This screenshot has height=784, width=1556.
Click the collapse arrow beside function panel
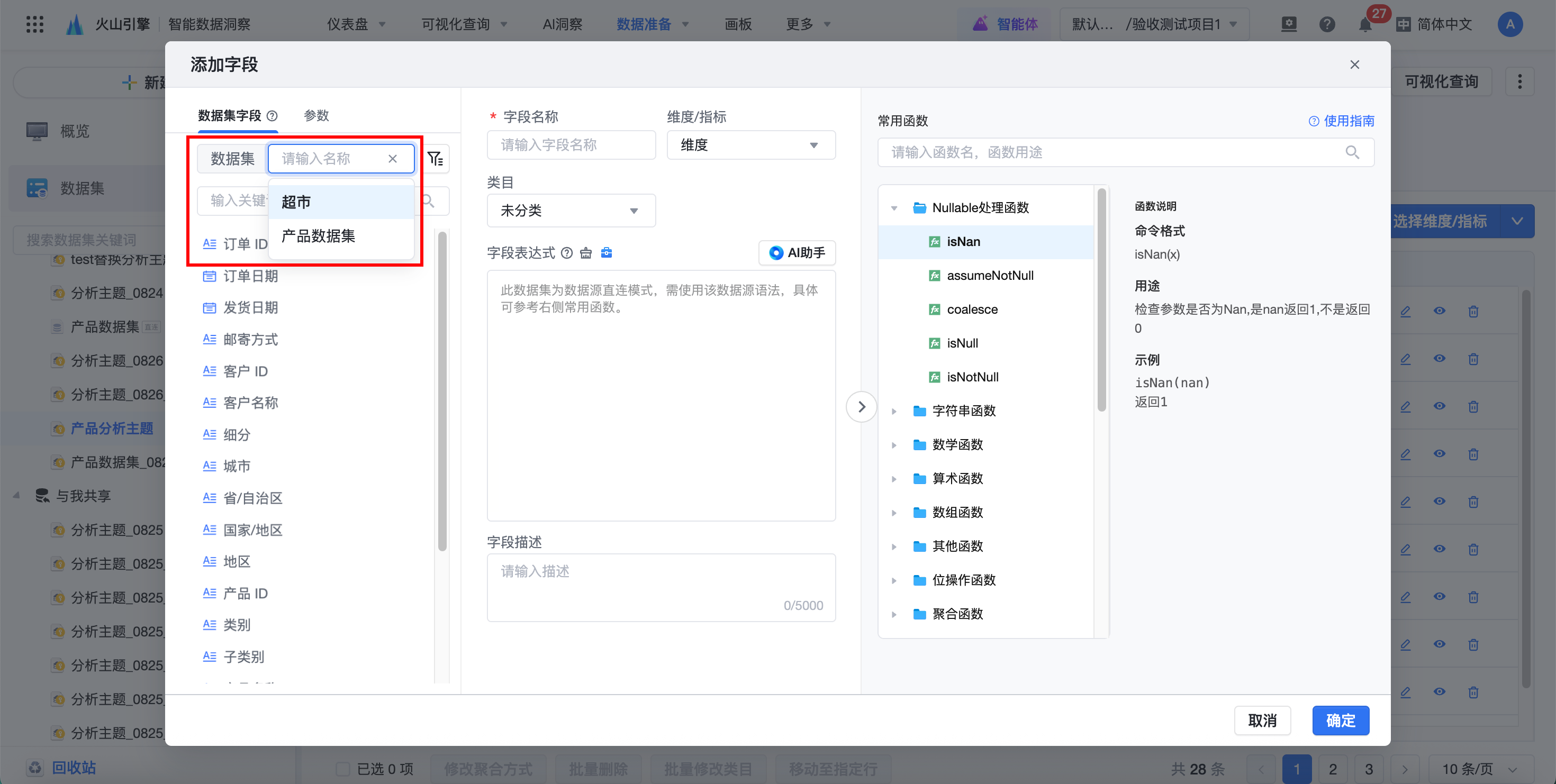click(x=862, y=407)
